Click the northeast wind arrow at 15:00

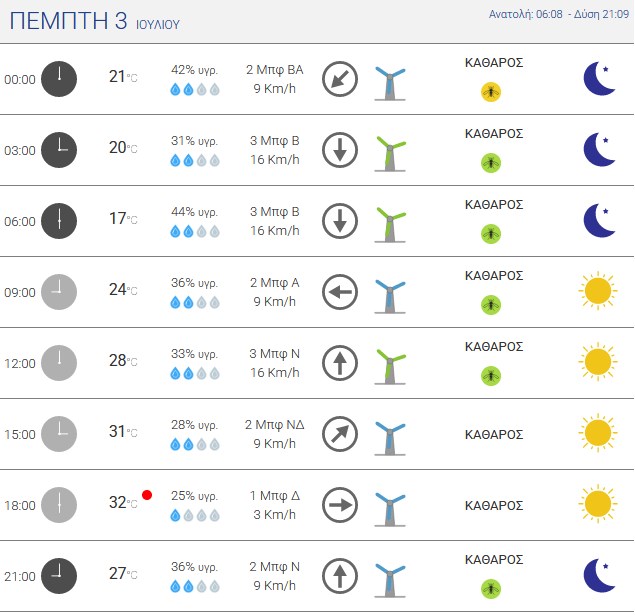pyautogui.click(x=340, y=434)
